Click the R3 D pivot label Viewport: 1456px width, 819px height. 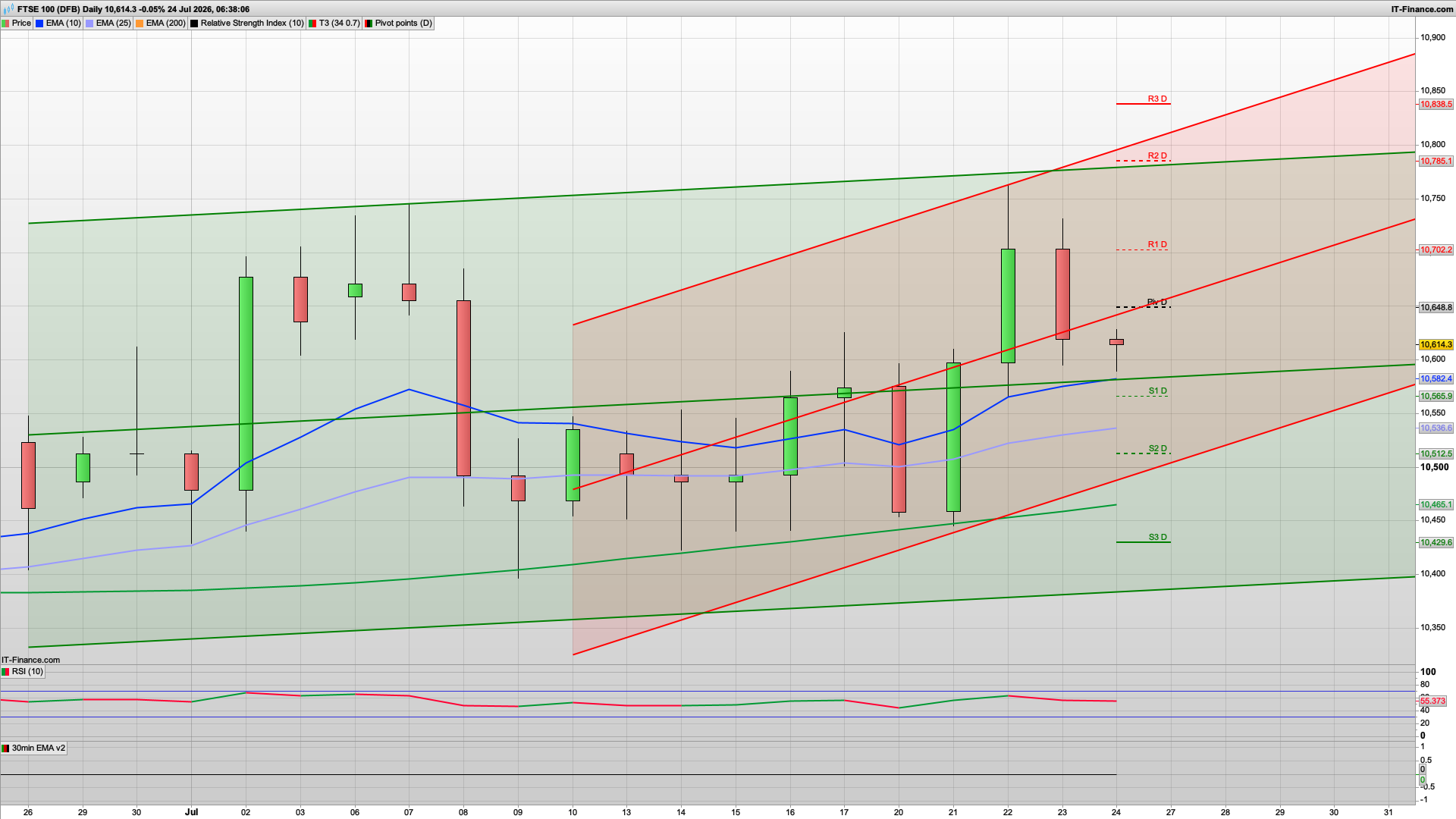pos(1157,99)
